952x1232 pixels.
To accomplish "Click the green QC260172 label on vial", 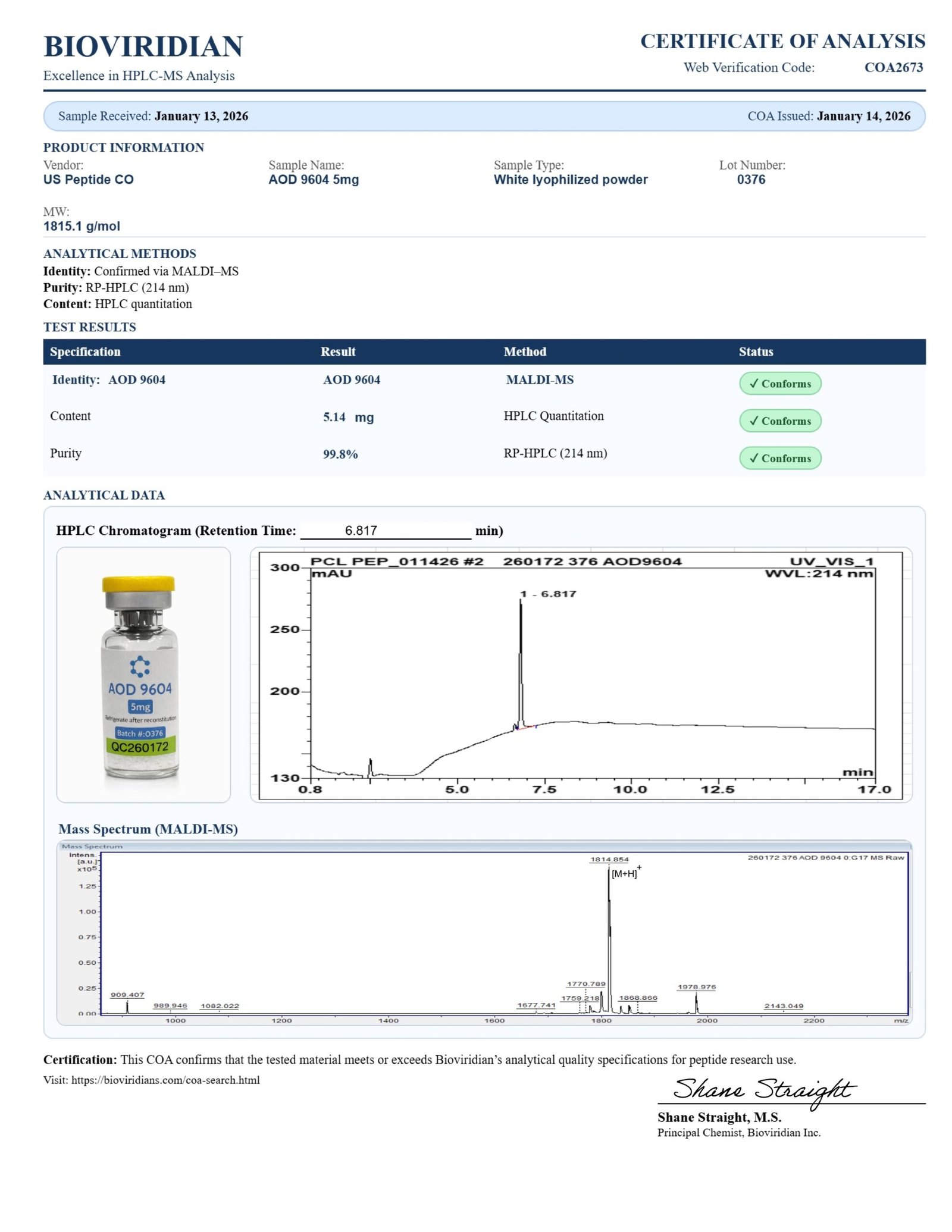I will (x=140, y=747).
